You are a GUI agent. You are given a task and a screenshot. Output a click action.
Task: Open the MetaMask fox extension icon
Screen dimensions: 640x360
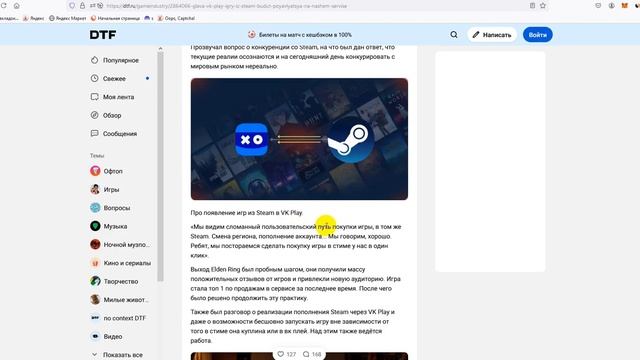tap(624, 6)
